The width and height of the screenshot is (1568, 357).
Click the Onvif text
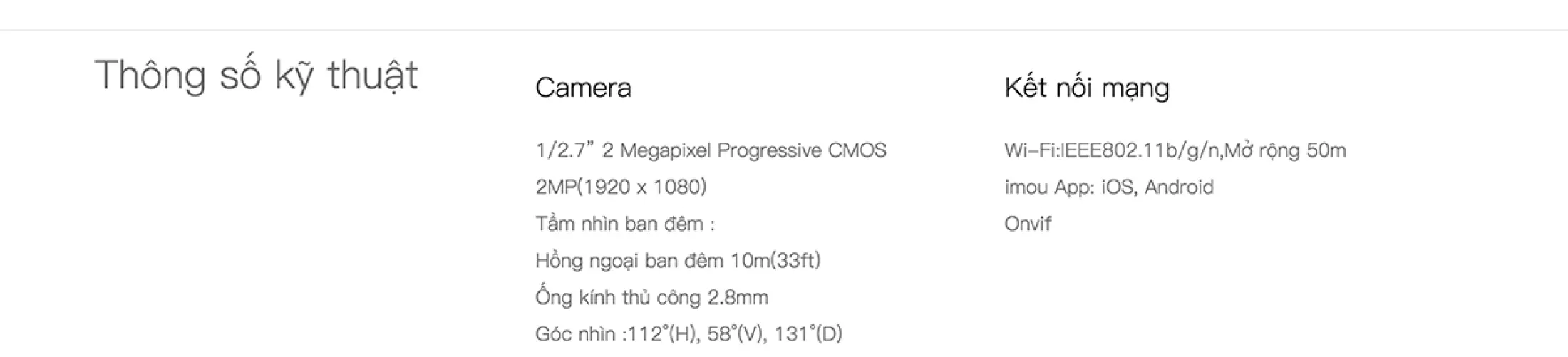[1028, 224]
